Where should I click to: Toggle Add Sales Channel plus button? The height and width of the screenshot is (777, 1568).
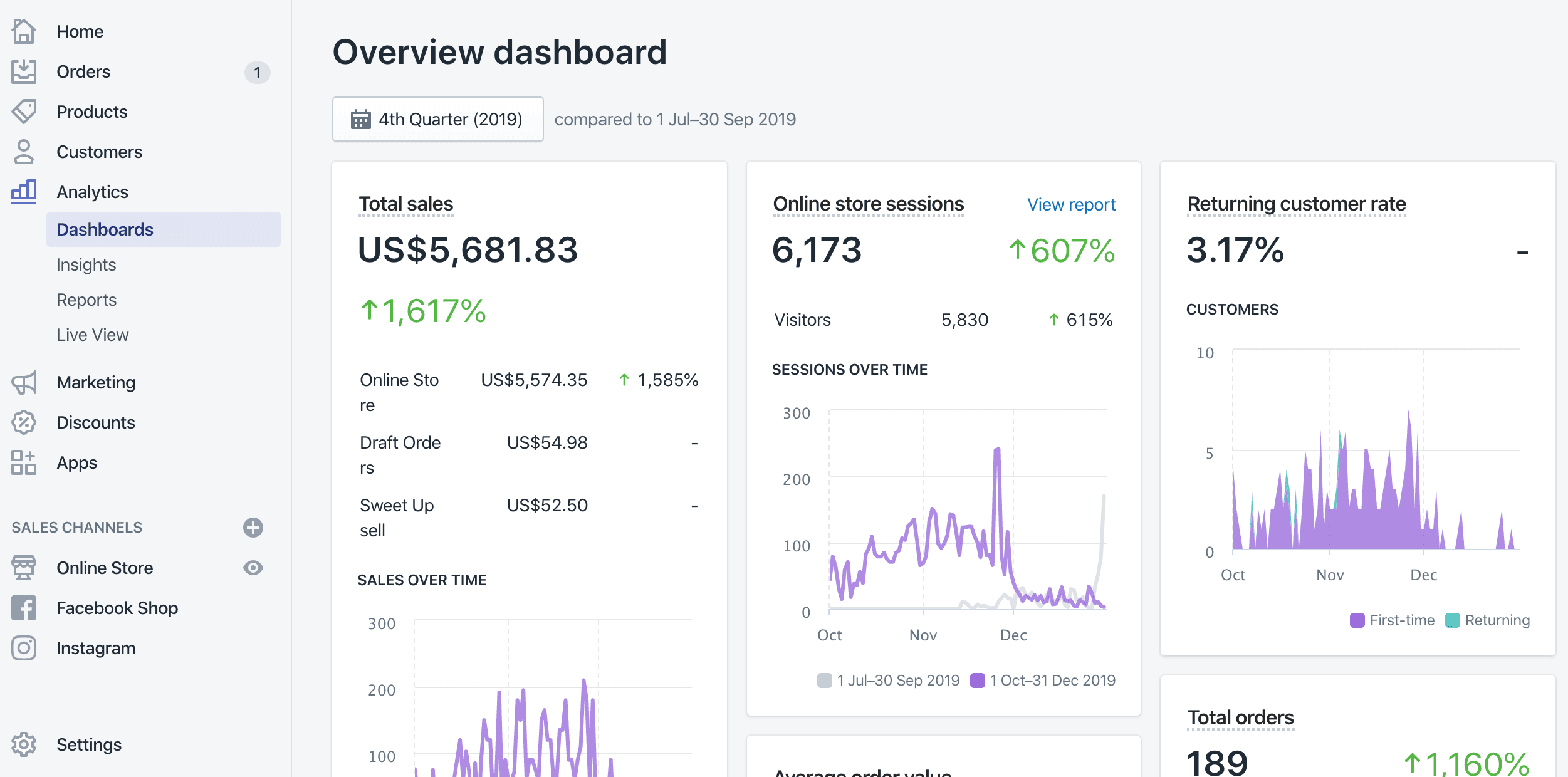pos(253,527)
